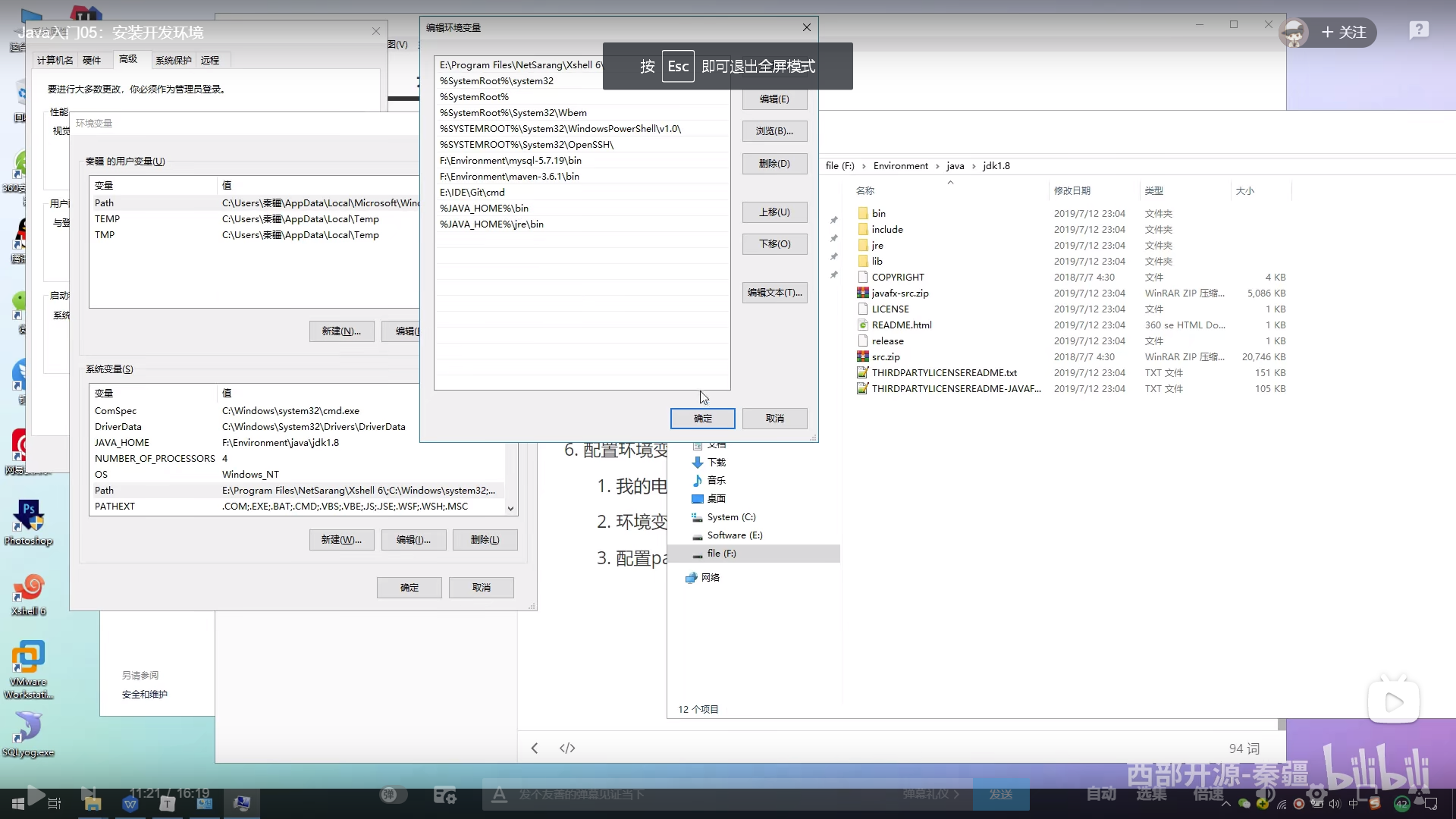Click the bilibili floating play thumbnail
The width and height of the screenshot is (1456, 819).
pyautogui.click(x=1393, y=702)
